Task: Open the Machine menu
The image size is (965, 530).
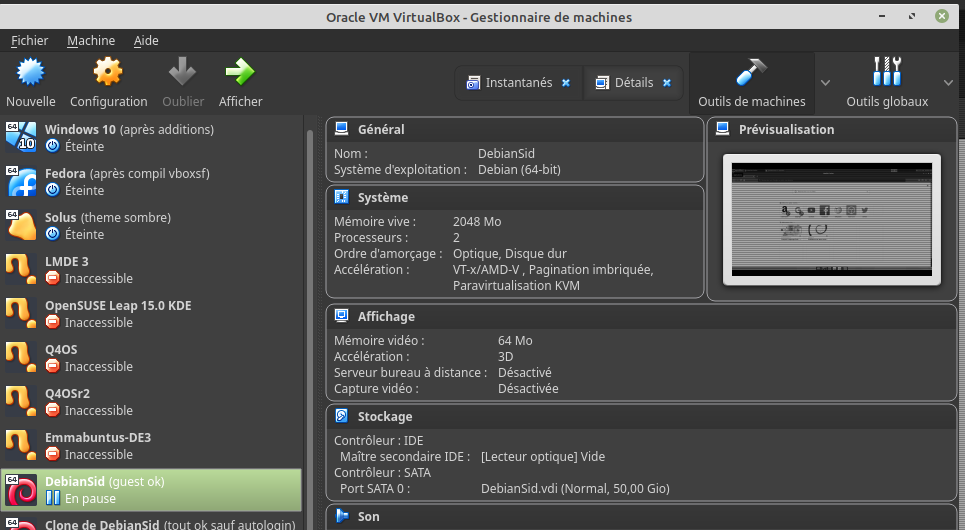Action: point(91,41)
